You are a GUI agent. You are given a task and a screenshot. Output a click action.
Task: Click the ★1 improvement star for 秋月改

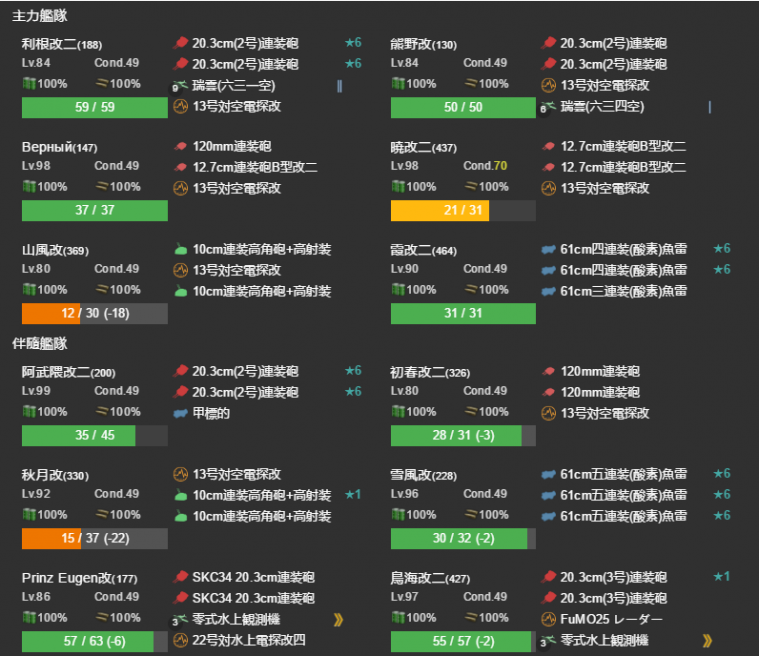352,495
